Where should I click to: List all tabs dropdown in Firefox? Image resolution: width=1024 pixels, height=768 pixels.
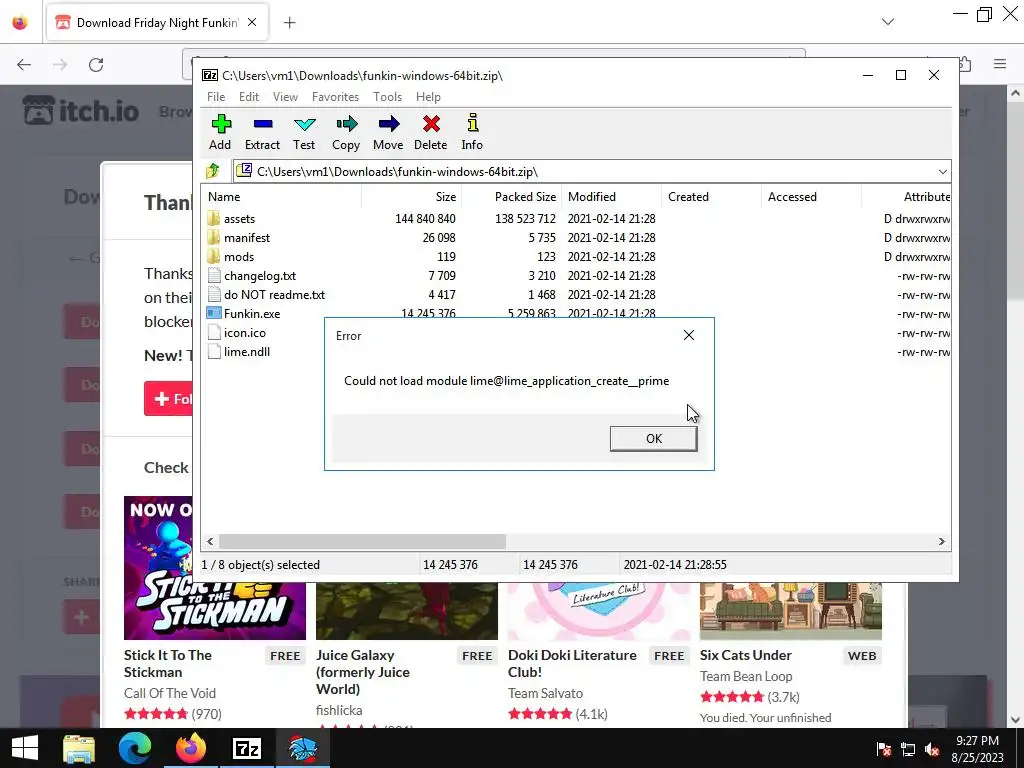pos(888,22)
